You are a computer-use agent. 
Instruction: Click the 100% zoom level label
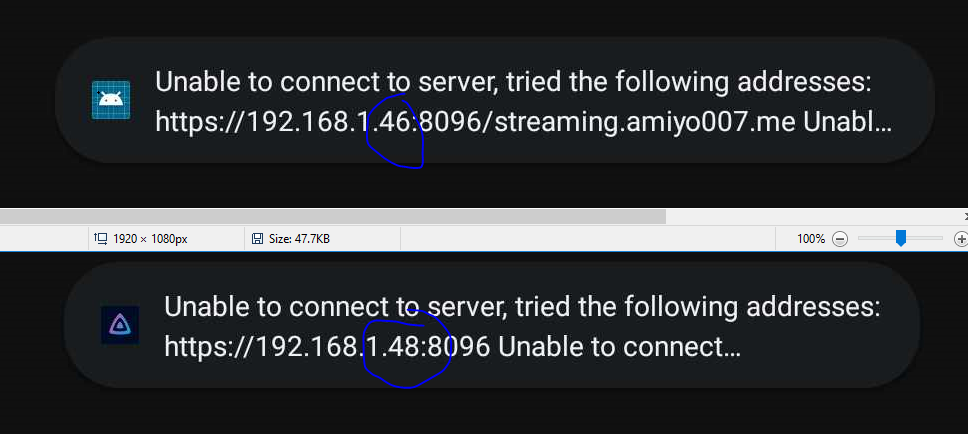point(811,239)
